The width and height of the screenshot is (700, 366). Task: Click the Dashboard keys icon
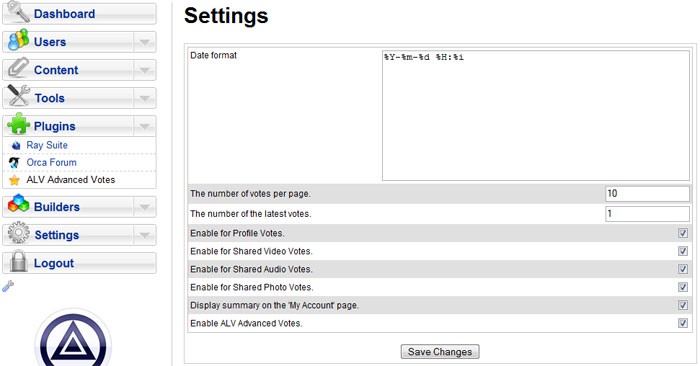pyautogui.click(x=18, y=11)
